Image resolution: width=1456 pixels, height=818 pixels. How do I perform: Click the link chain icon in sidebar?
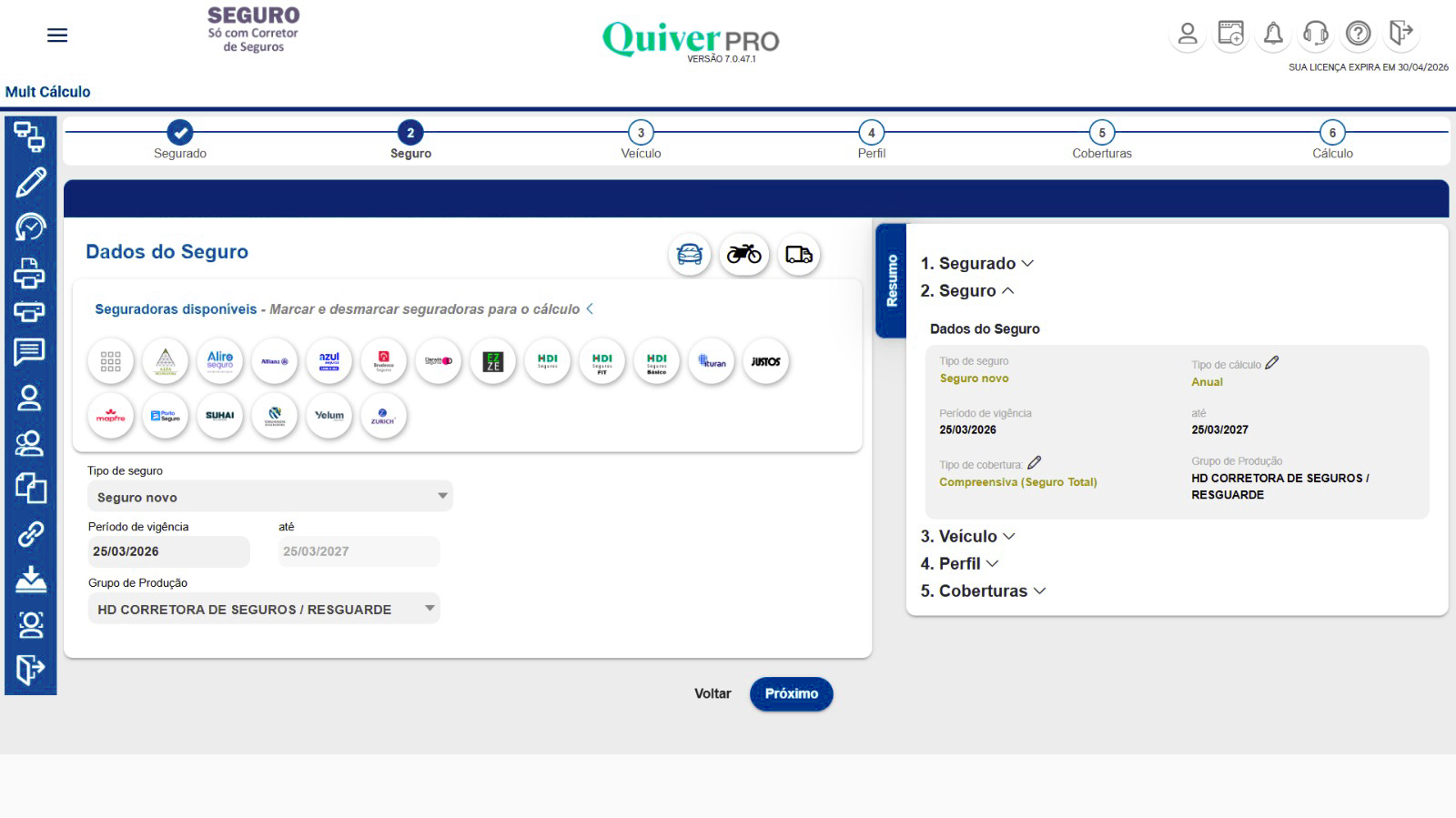click(30, 534)
